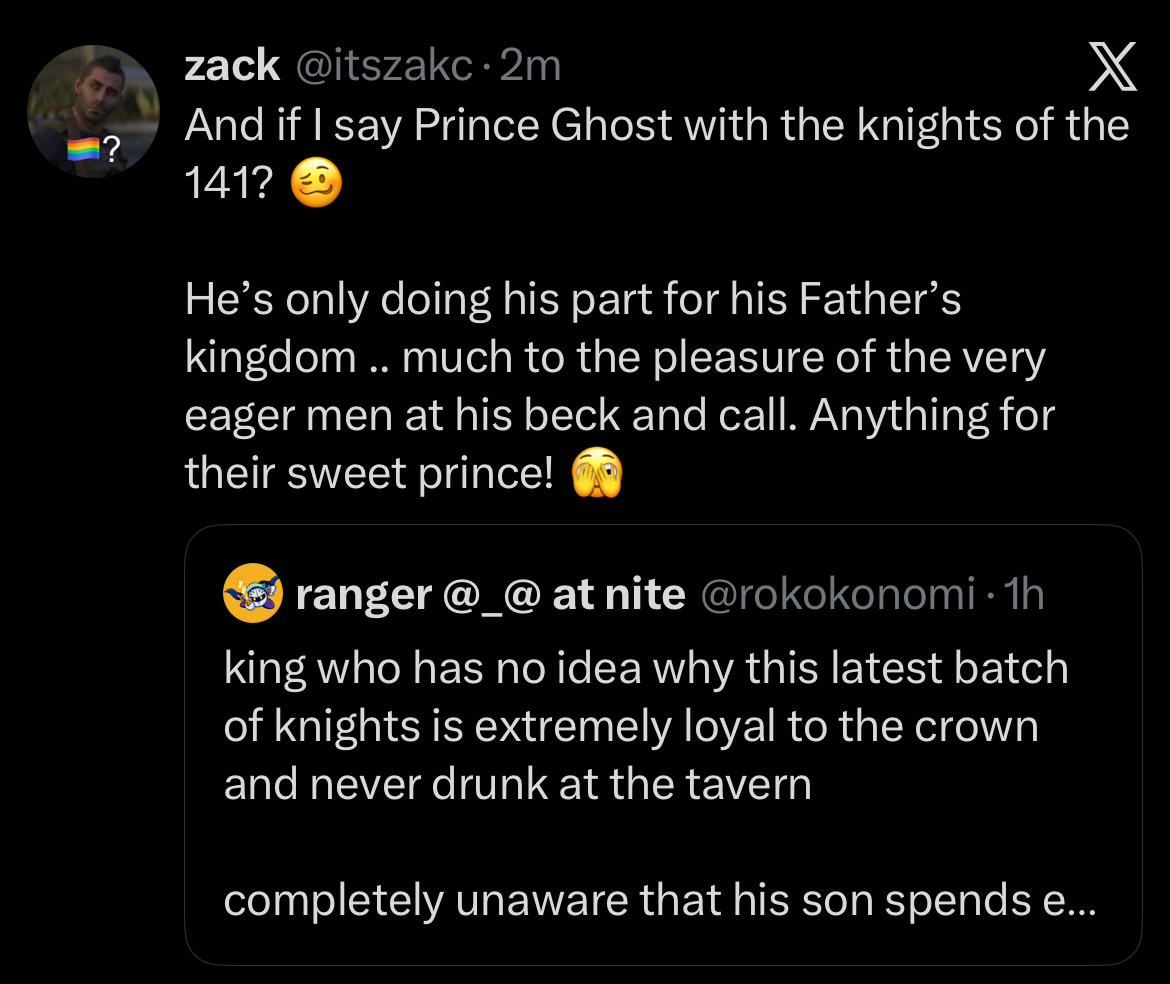
Task: Click the "and never drunk at the tavern" line
Action: click(517, 785)
